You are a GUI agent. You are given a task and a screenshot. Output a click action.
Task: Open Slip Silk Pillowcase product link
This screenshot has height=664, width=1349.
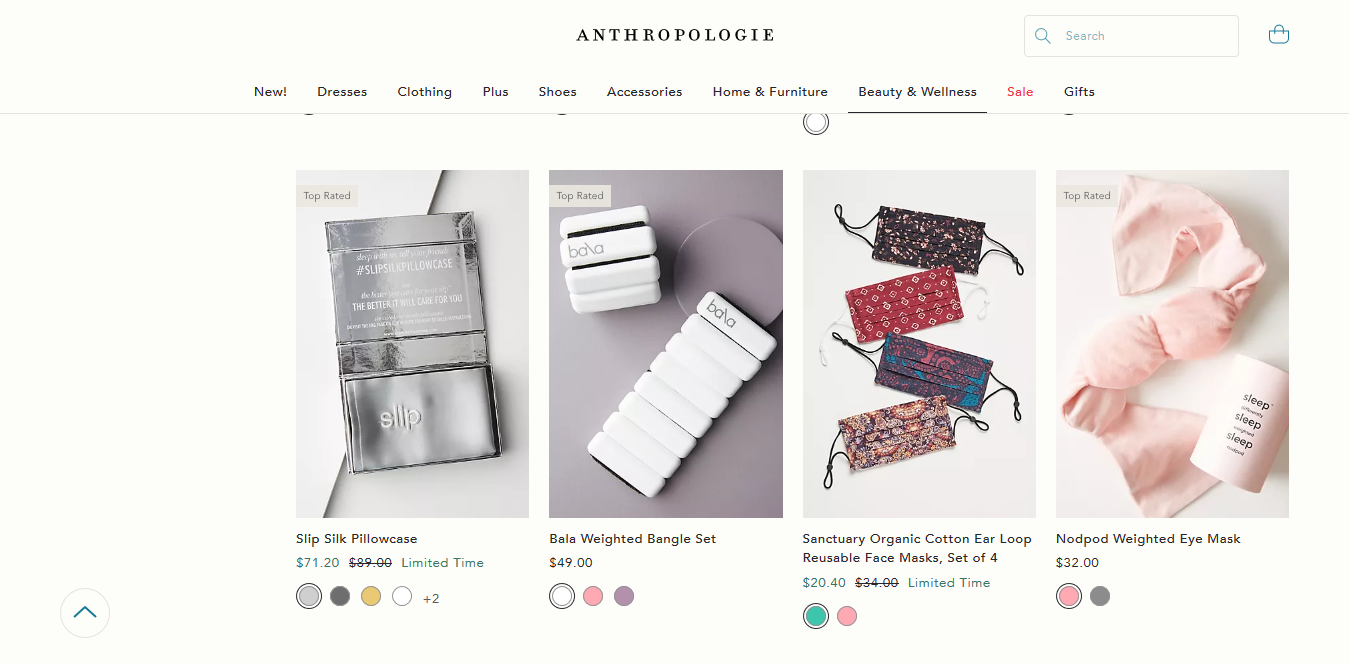[x=357, y=538]
